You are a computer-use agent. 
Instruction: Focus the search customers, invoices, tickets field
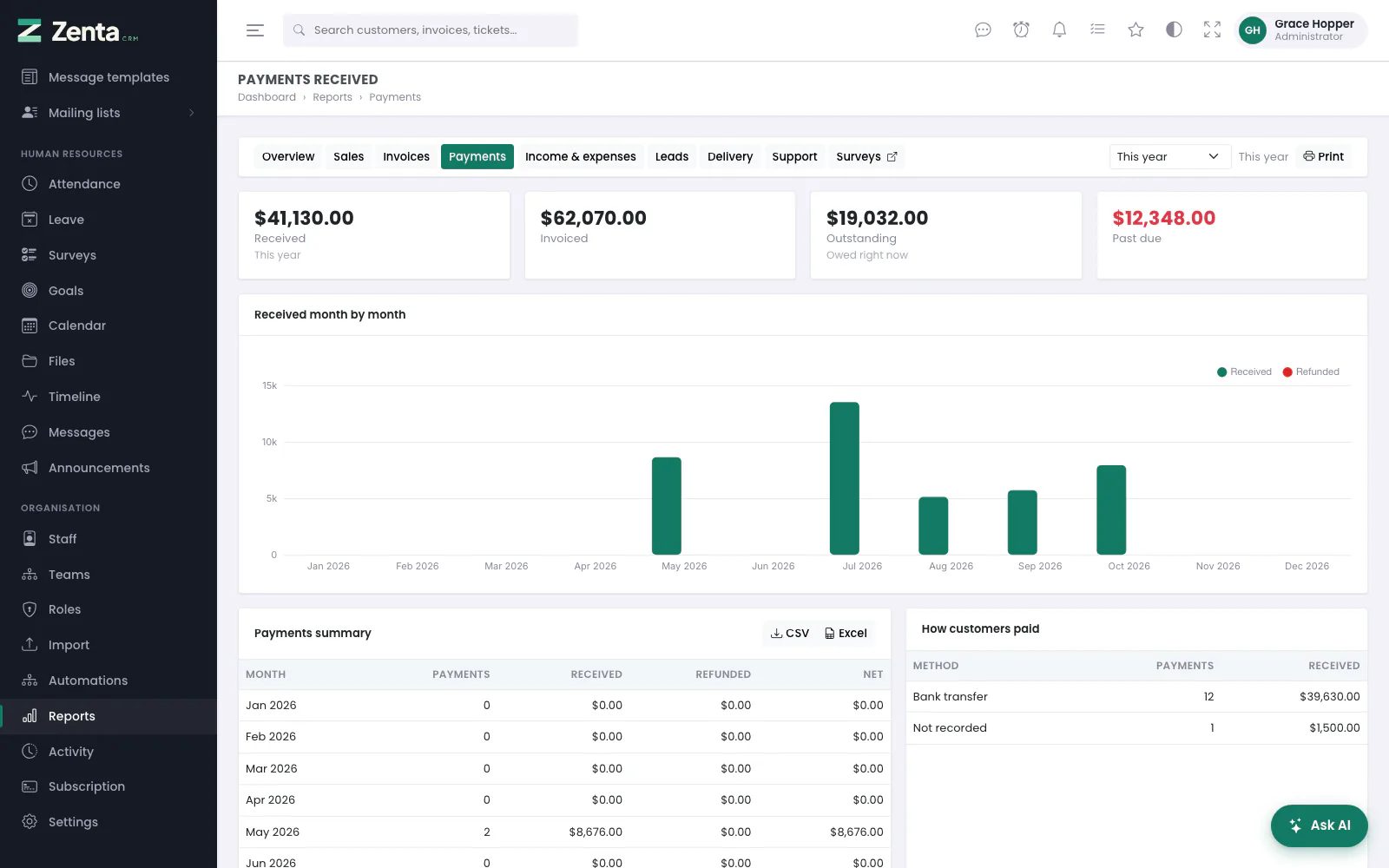coord(431,30)
